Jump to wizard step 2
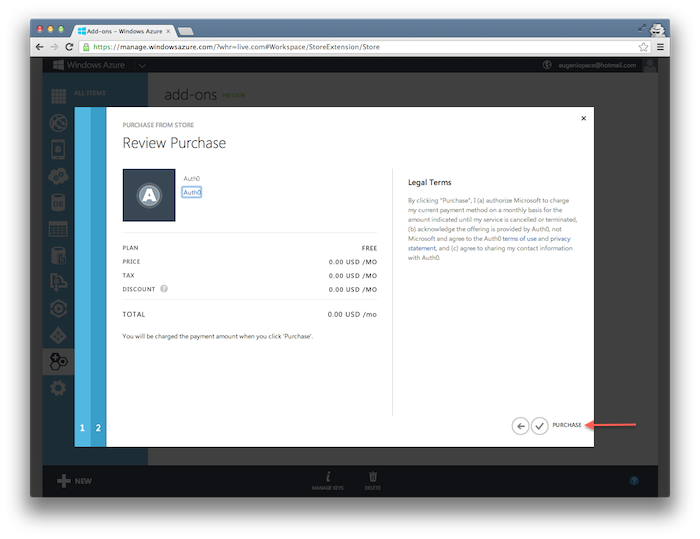 (x=98, y=428)
